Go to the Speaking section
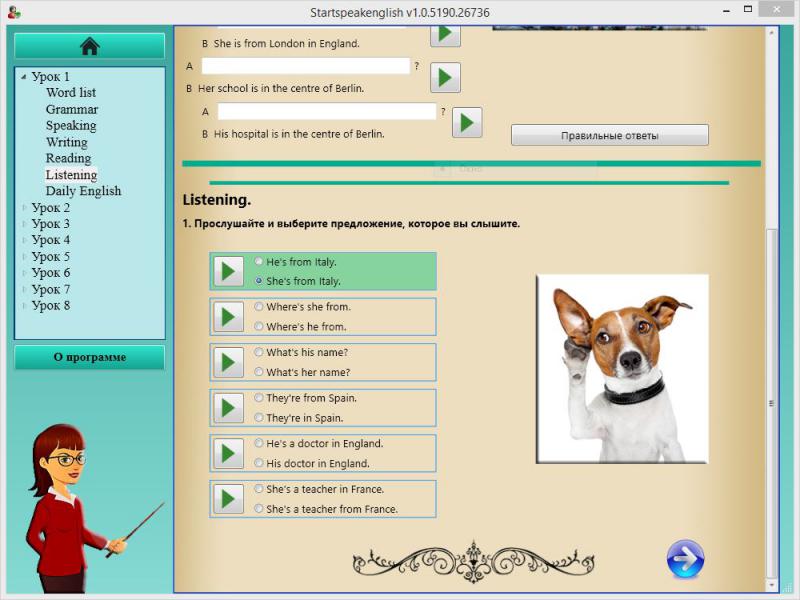The height and width of the screenshot is (600, 800). pyautogui.click(x=71, y=126)
